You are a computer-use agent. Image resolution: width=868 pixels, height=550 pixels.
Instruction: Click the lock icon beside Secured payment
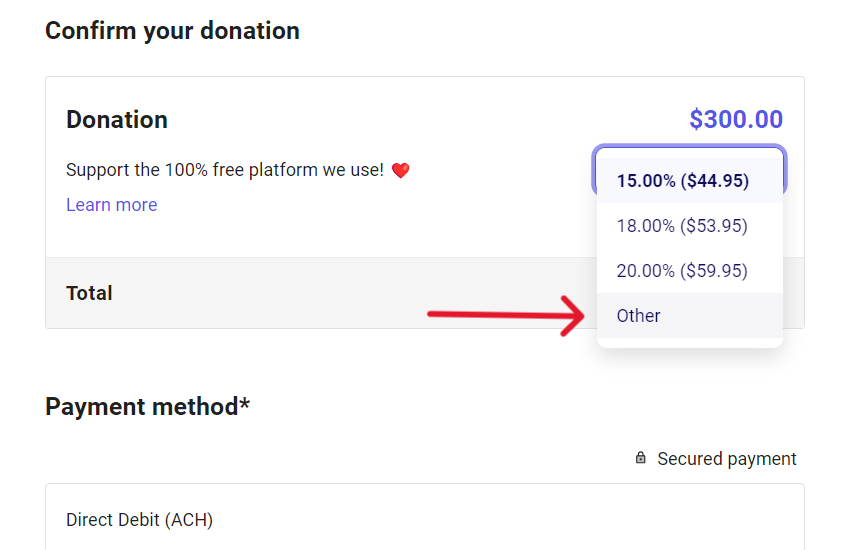(641, 458)
